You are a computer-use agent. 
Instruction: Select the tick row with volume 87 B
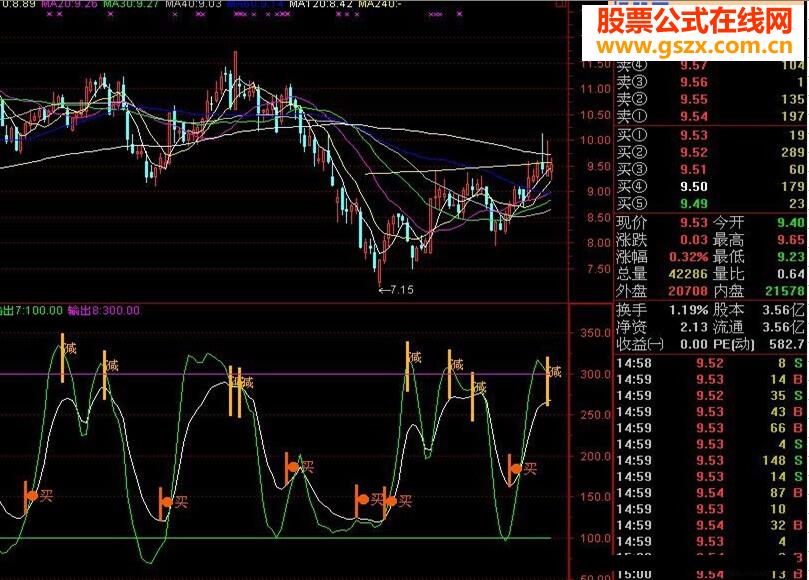pyautogui.click(x=710, y=493)
